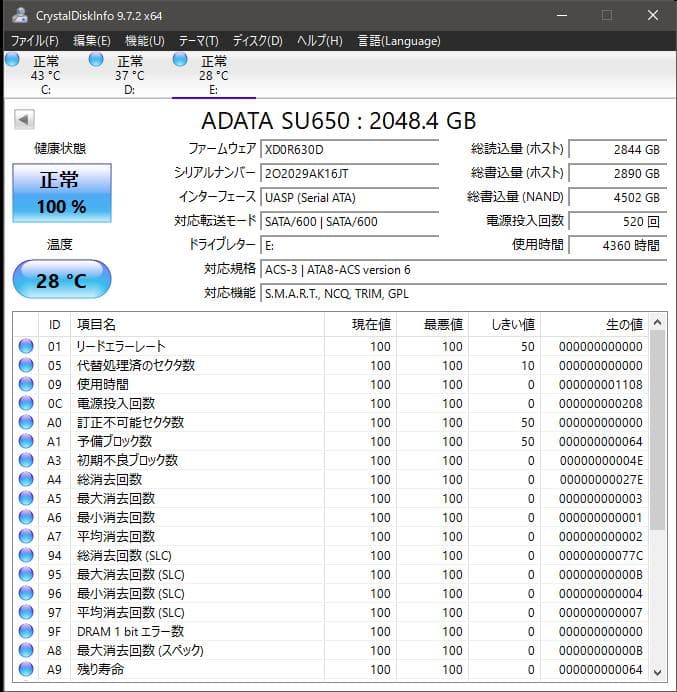Select the E: drive tab at 28 °C

pos(214,75)
